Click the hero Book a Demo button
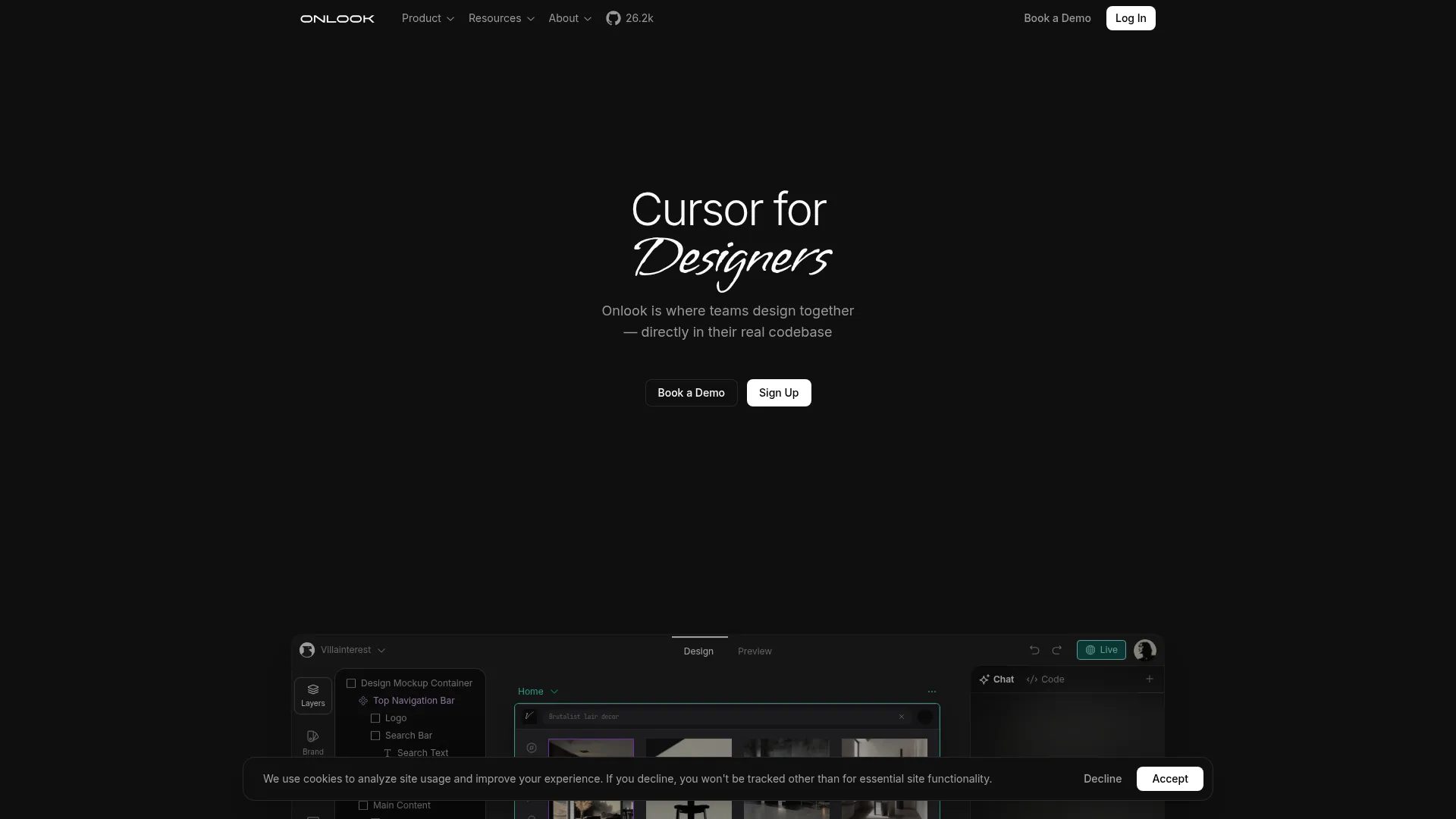 pos(691,393)
